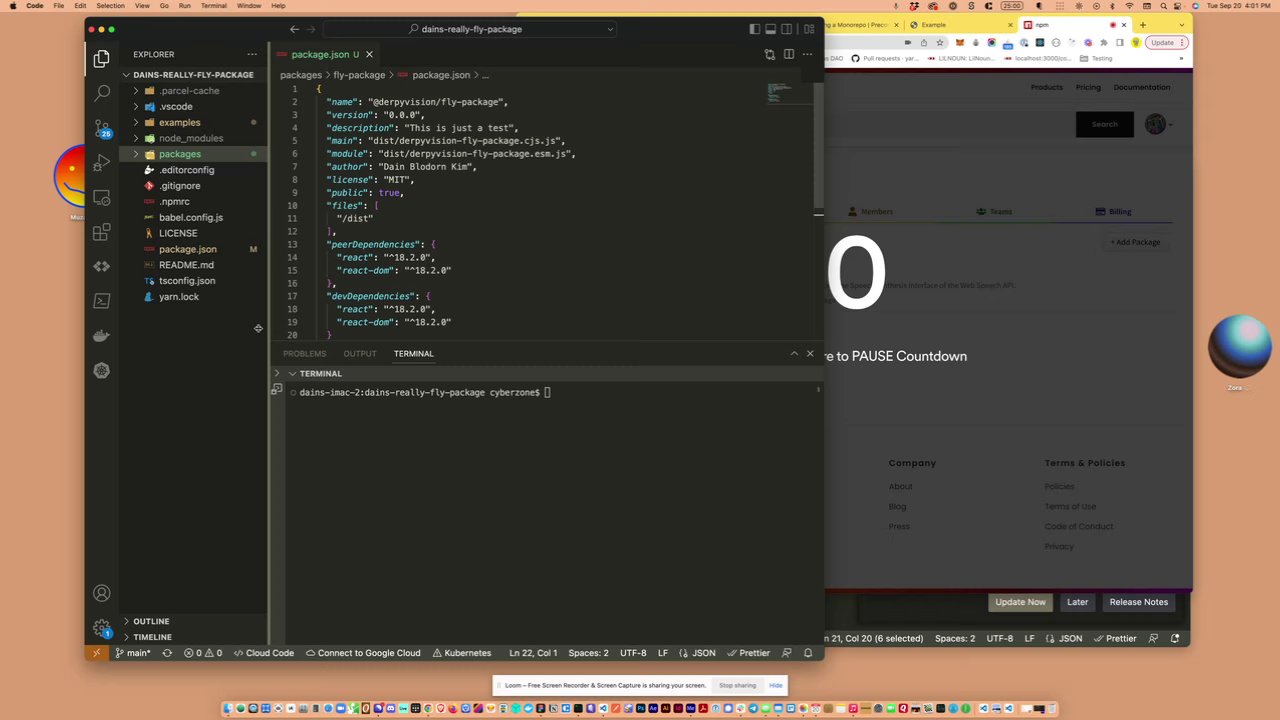This screenshot has width=1280, height=720.
Task: Click the Go Back arrow in title bar
Action: [x=294, y=29]
